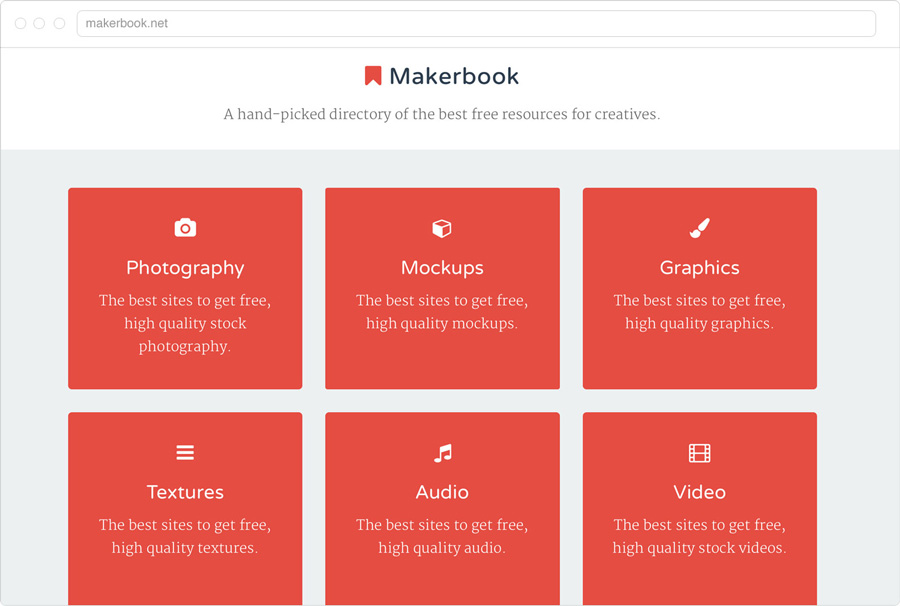The width and height of the screenshot is (900, 606).
Task: Open the Photography category heading
Action: [x=185, y=268]
